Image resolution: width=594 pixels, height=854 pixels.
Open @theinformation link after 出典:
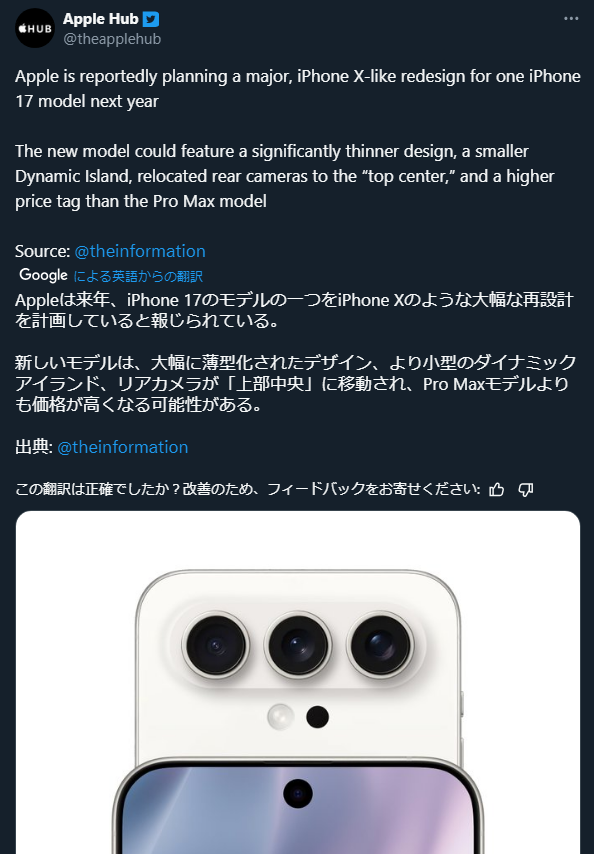click(x=123, y=447)
